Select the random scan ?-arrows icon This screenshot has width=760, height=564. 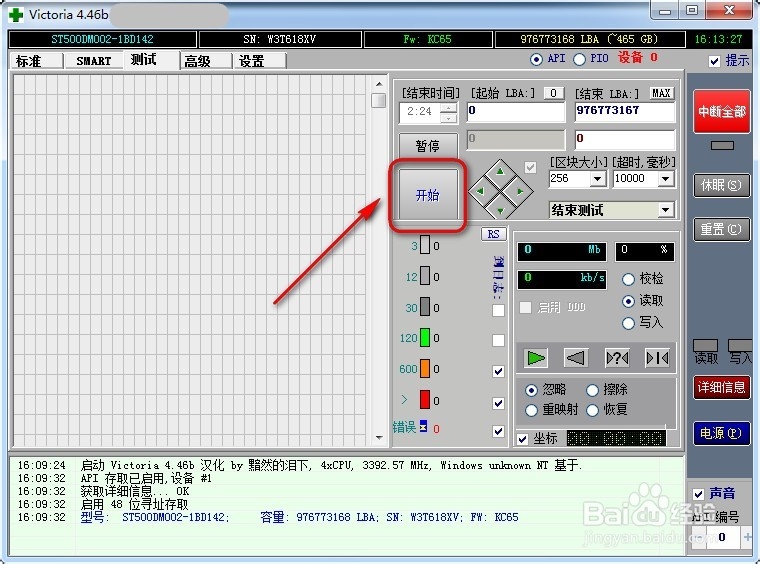(617, 358)
